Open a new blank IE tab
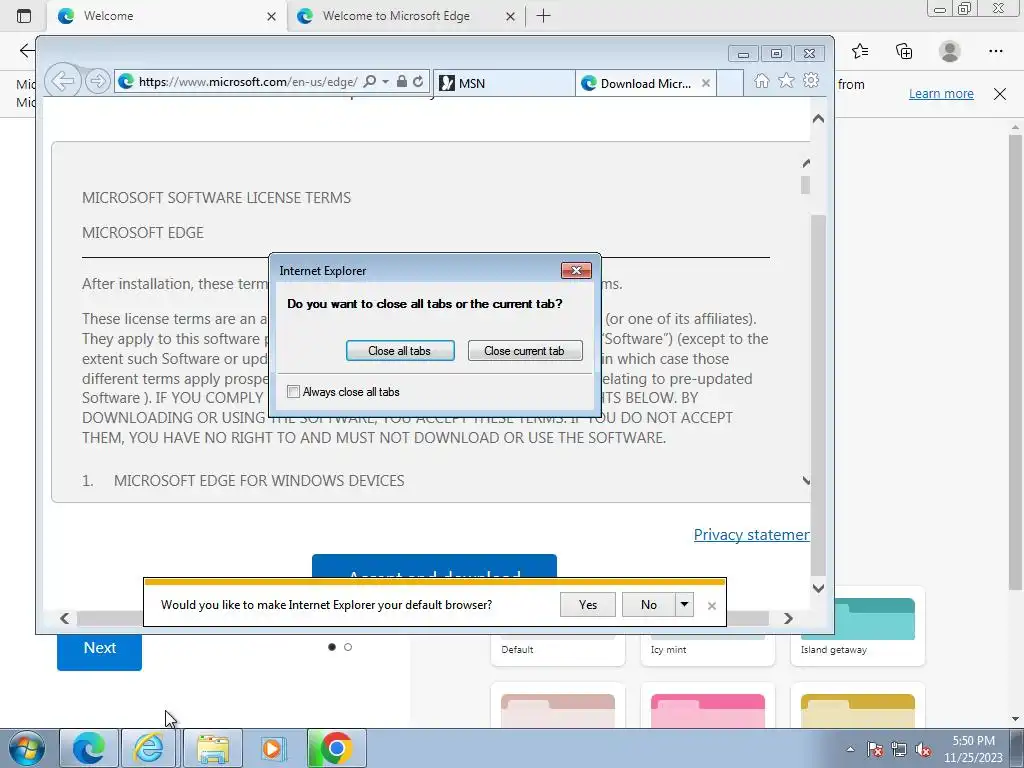Screen dimensions: 1024x768 [x=730, y=83]
